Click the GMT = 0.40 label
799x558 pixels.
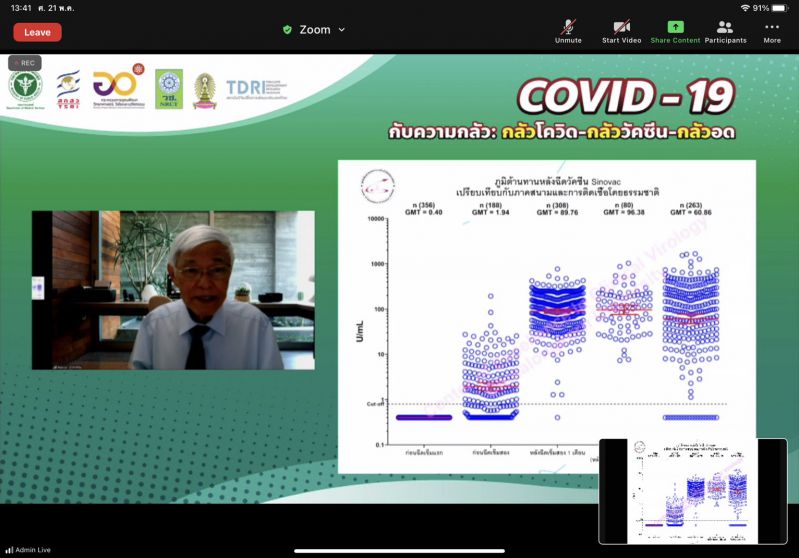tap(423, 212)
